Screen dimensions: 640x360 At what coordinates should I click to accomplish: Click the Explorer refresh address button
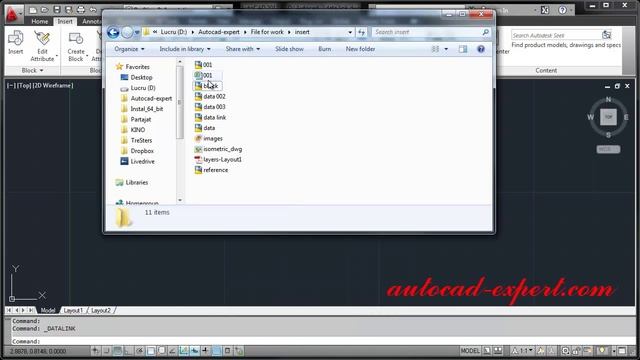pos(361,32)
